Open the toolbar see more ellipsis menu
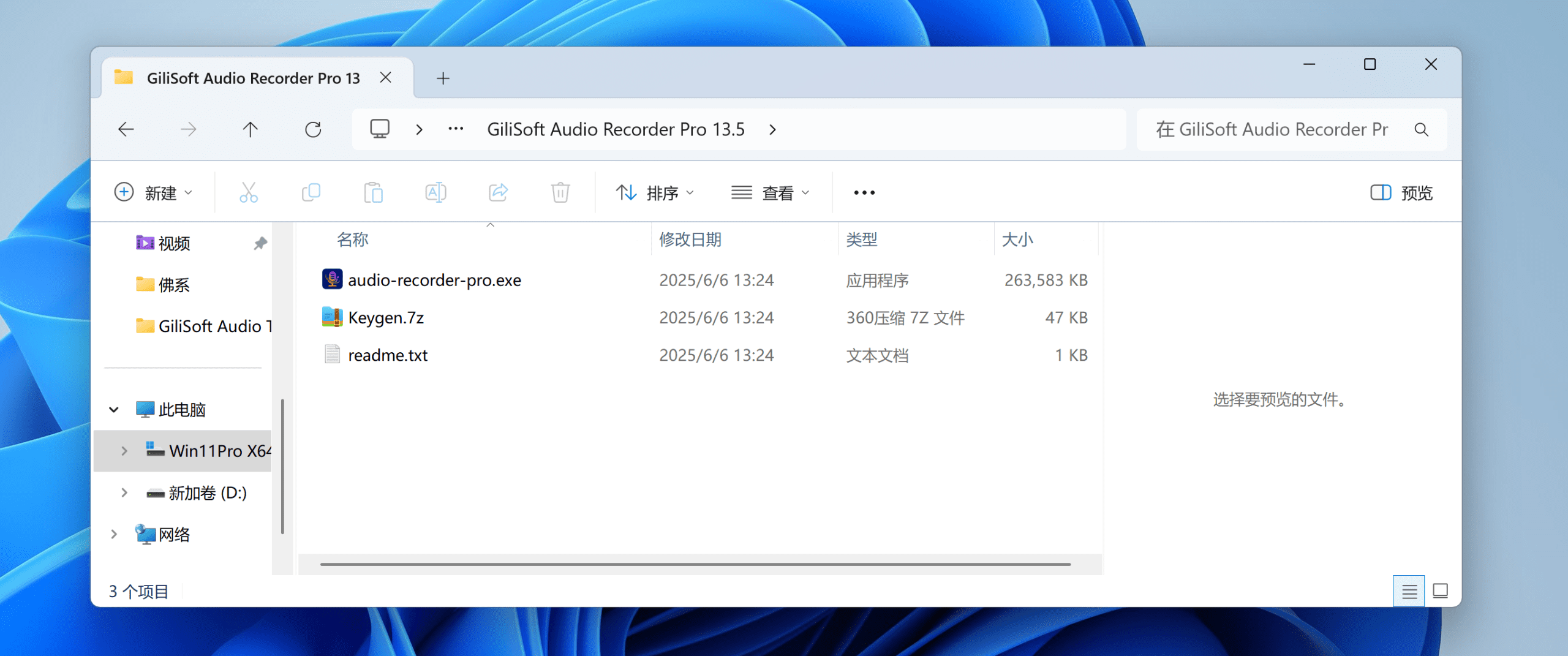 864,193
